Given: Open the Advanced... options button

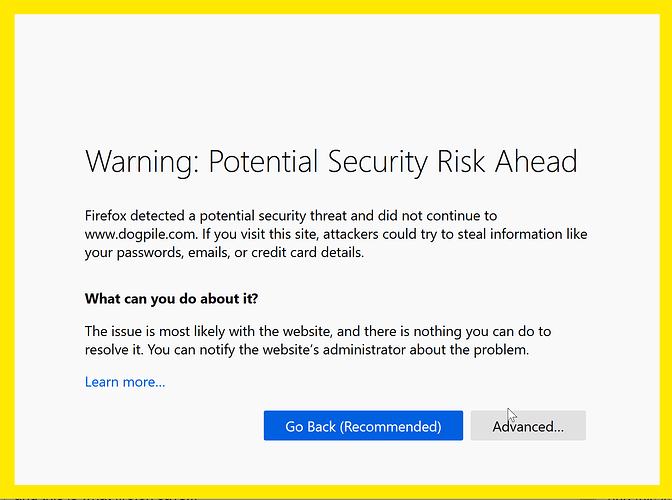Looking at the screenshot, I should (x=528, y=426).
